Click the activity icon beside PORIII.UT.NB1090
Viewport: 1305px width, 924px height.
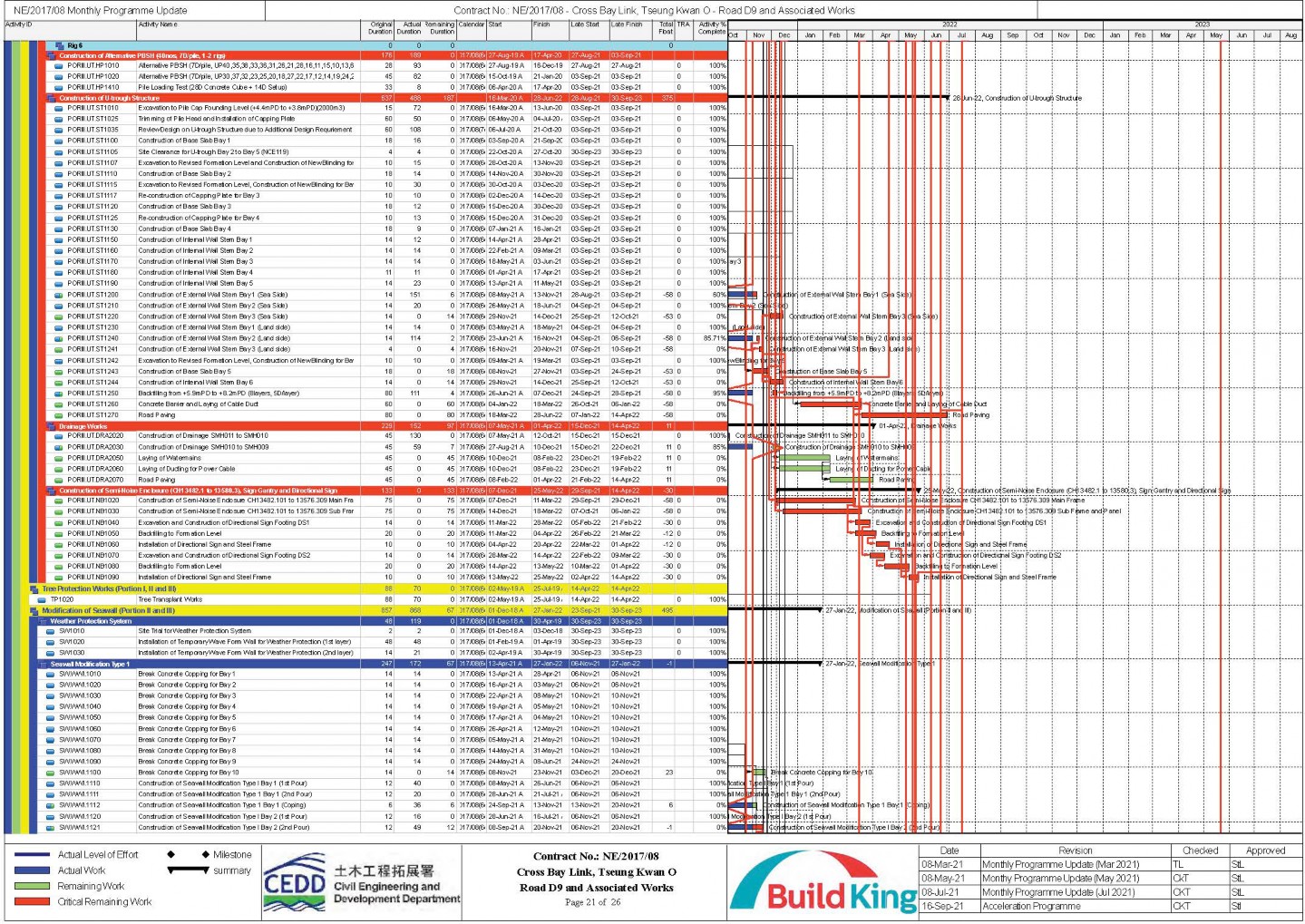tap(59, 578)
